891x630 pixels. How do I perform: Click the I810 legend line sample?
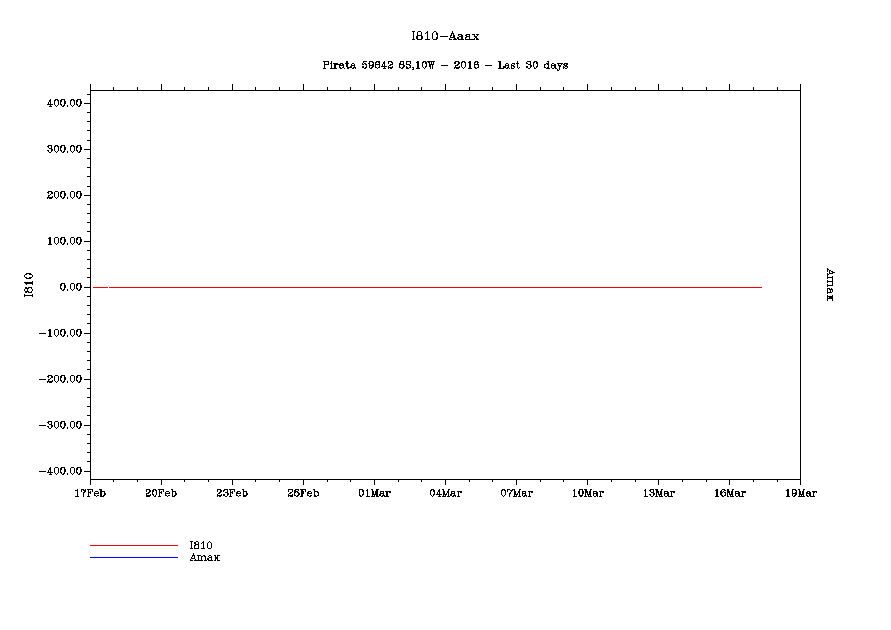point(133,545)
